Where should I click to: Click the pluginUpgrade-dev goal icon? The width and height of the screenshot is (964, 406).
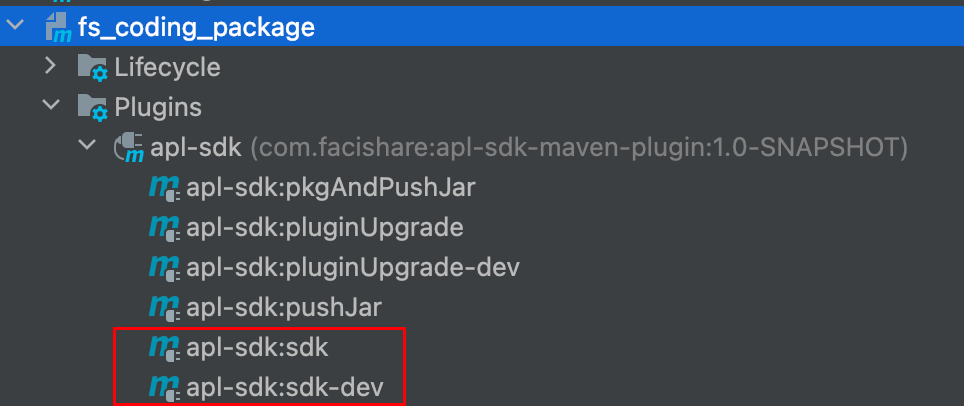(x=164, y=267)
